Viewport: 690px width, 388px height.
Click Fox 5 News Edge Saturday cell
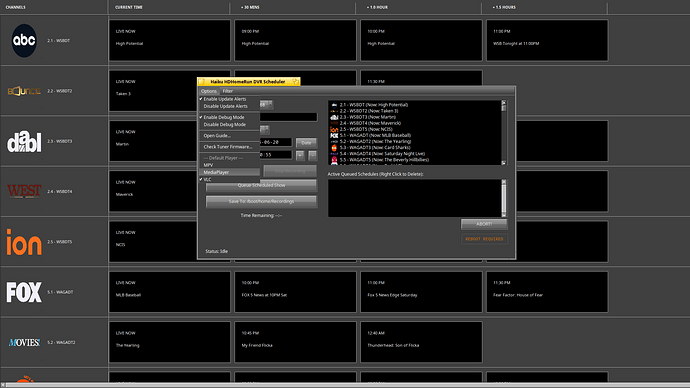(x=421, y=292)
